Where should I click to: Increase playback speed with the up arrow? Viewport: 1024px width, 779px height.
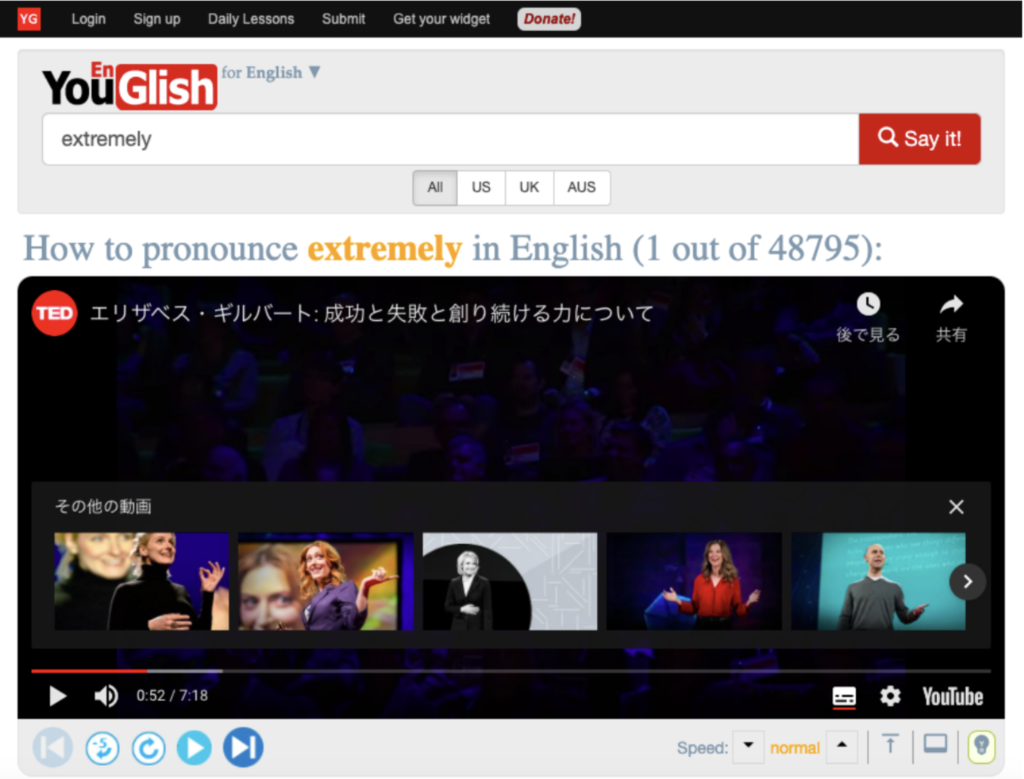click(842, 746)
